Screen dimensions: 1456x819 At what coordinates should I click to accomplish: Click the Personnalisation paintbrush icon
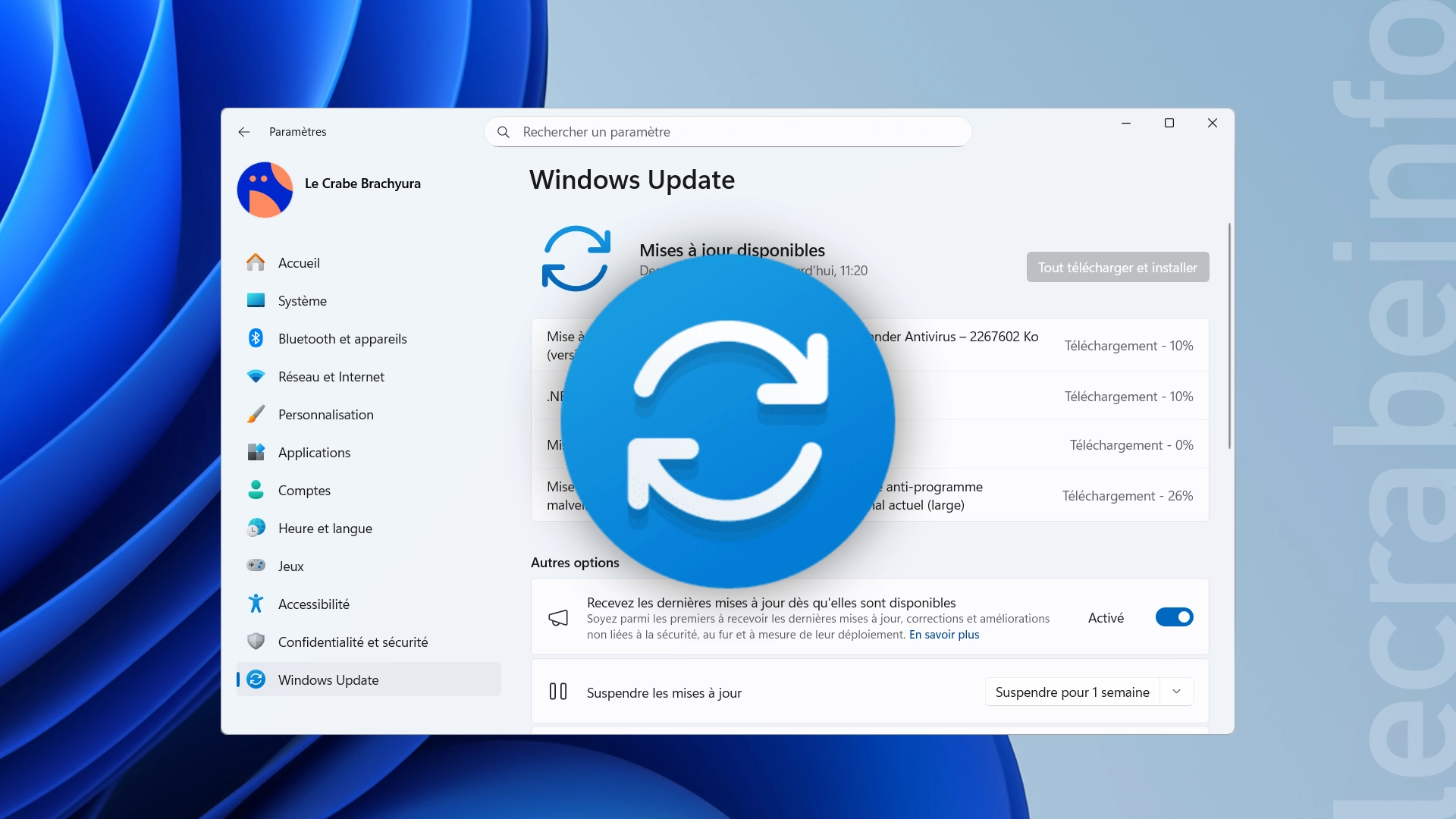[256, 414]
